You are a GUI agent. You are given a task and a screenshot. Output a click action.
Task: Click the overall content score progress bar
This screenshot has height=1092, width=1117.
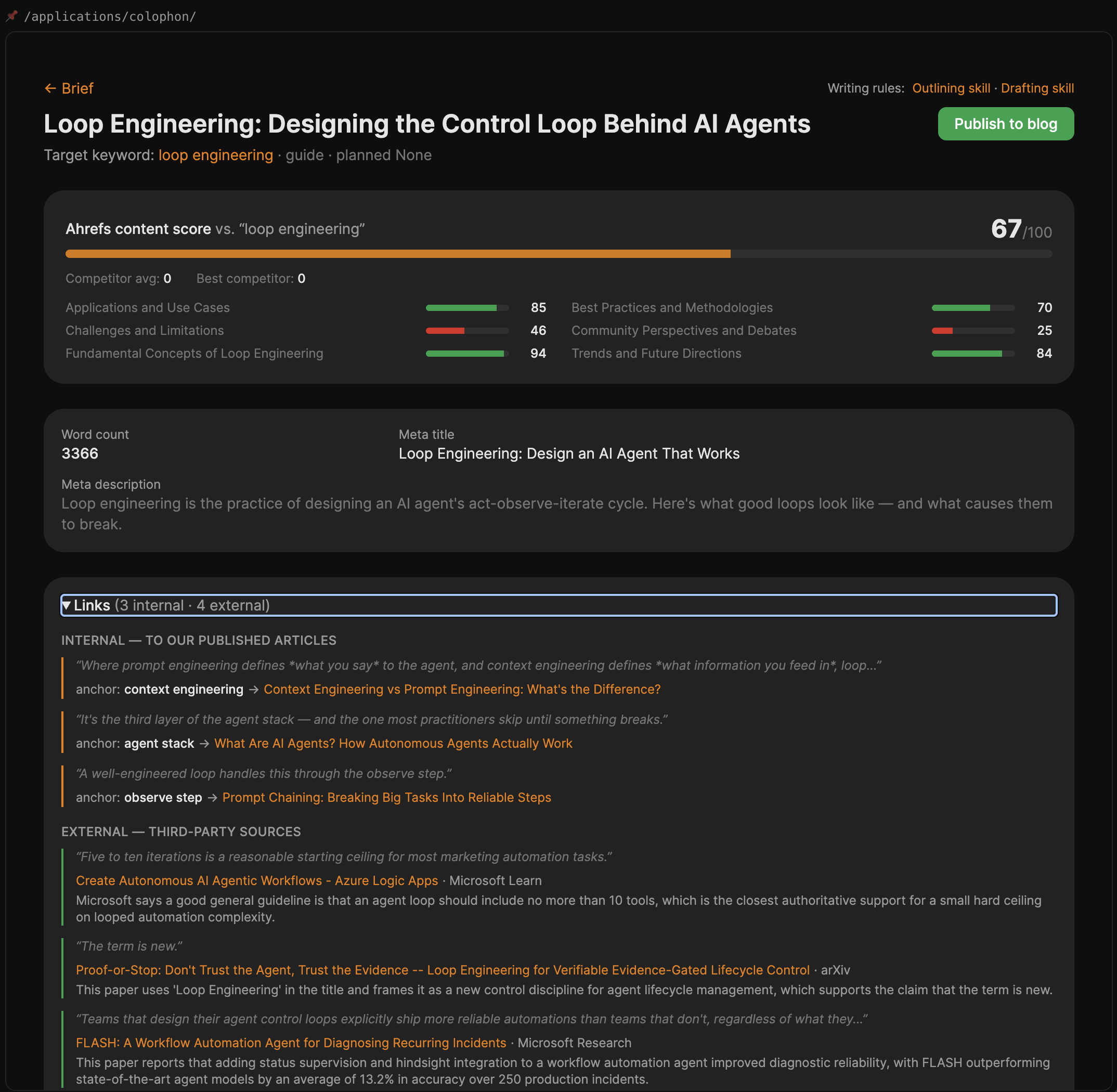click(558, 254)
